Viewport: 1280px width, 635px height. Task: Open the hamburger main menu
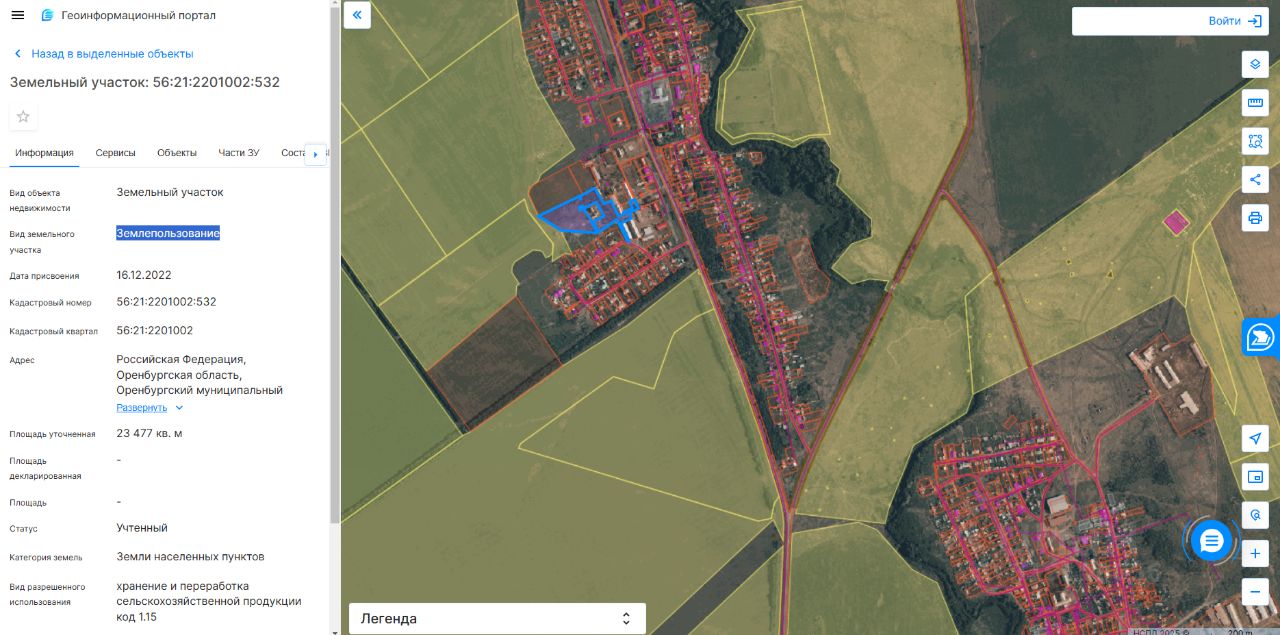pyautogui.click(x=17, y=15)
